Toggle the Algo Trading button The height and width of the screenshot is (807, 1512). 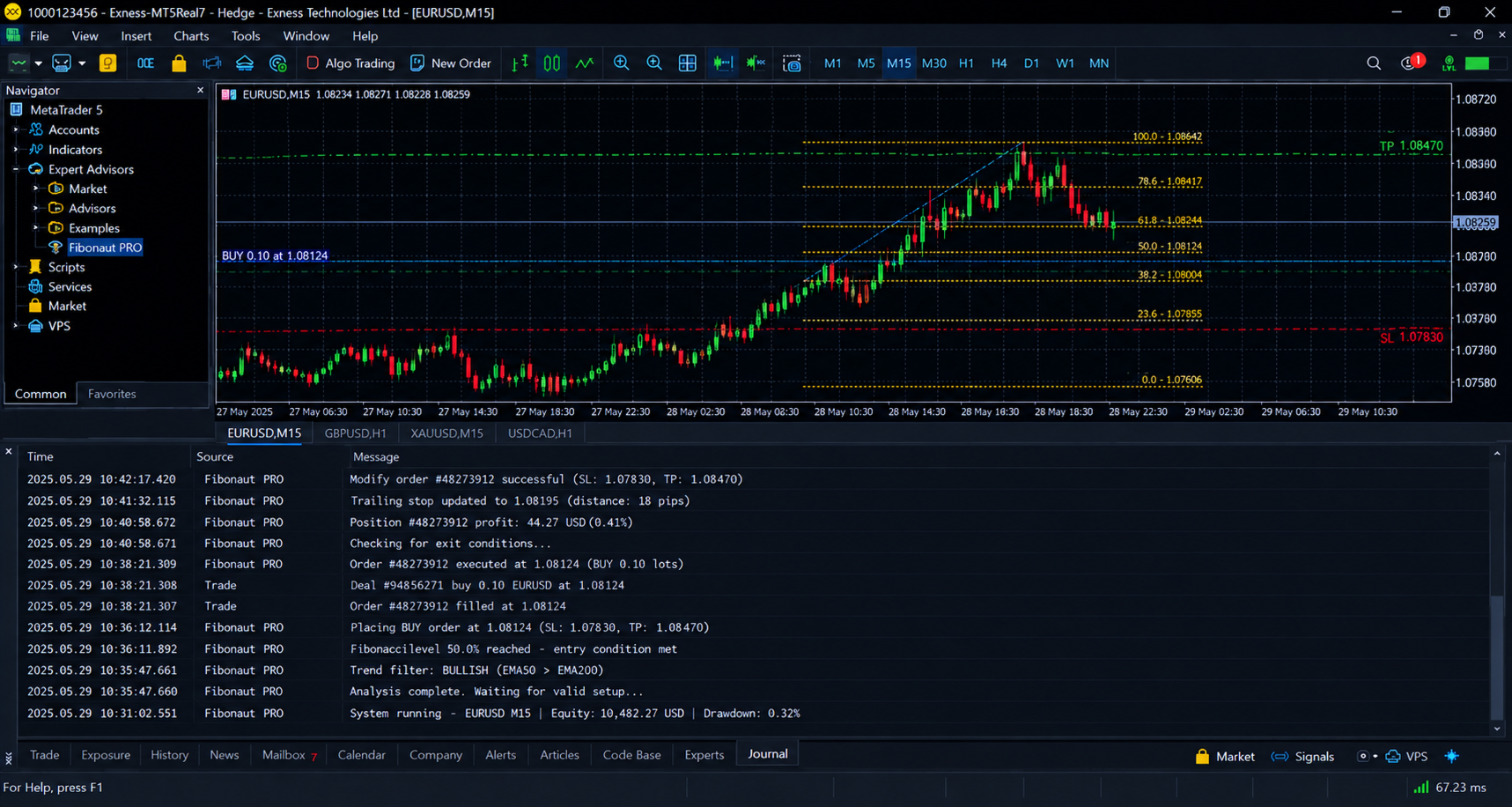[350, 63]
